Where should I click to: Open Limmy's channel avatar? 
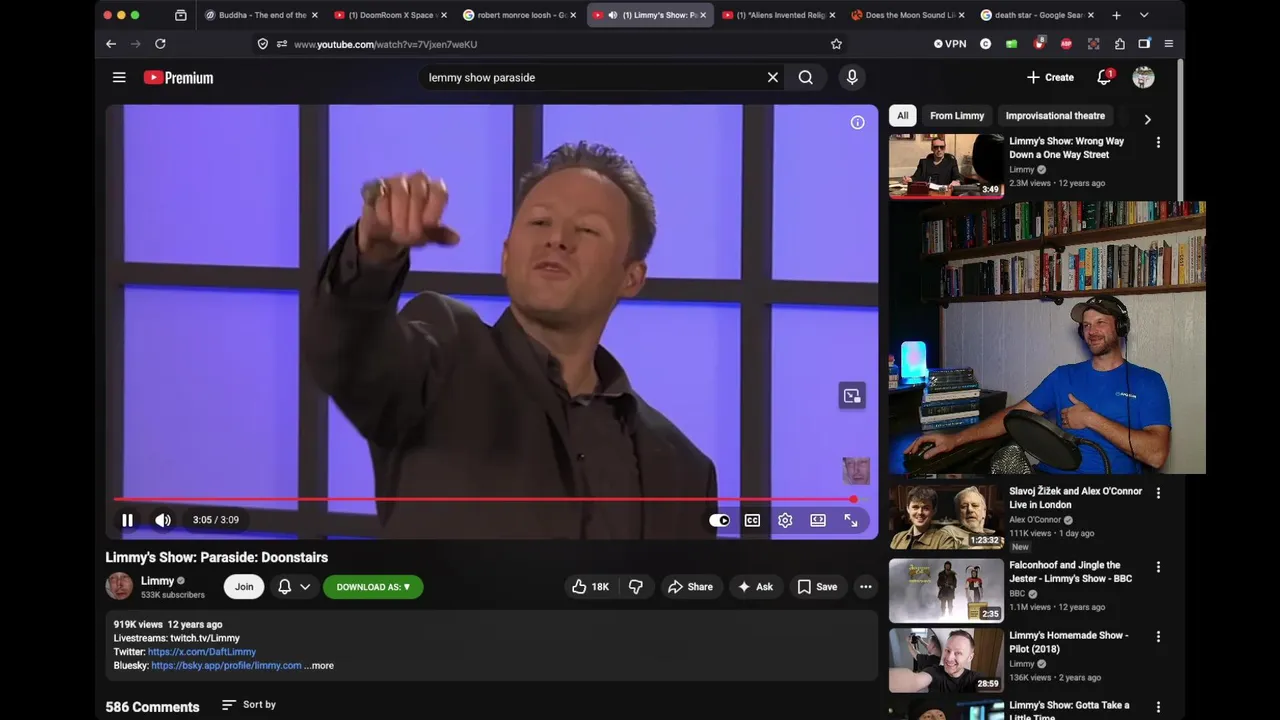[119, 586]
